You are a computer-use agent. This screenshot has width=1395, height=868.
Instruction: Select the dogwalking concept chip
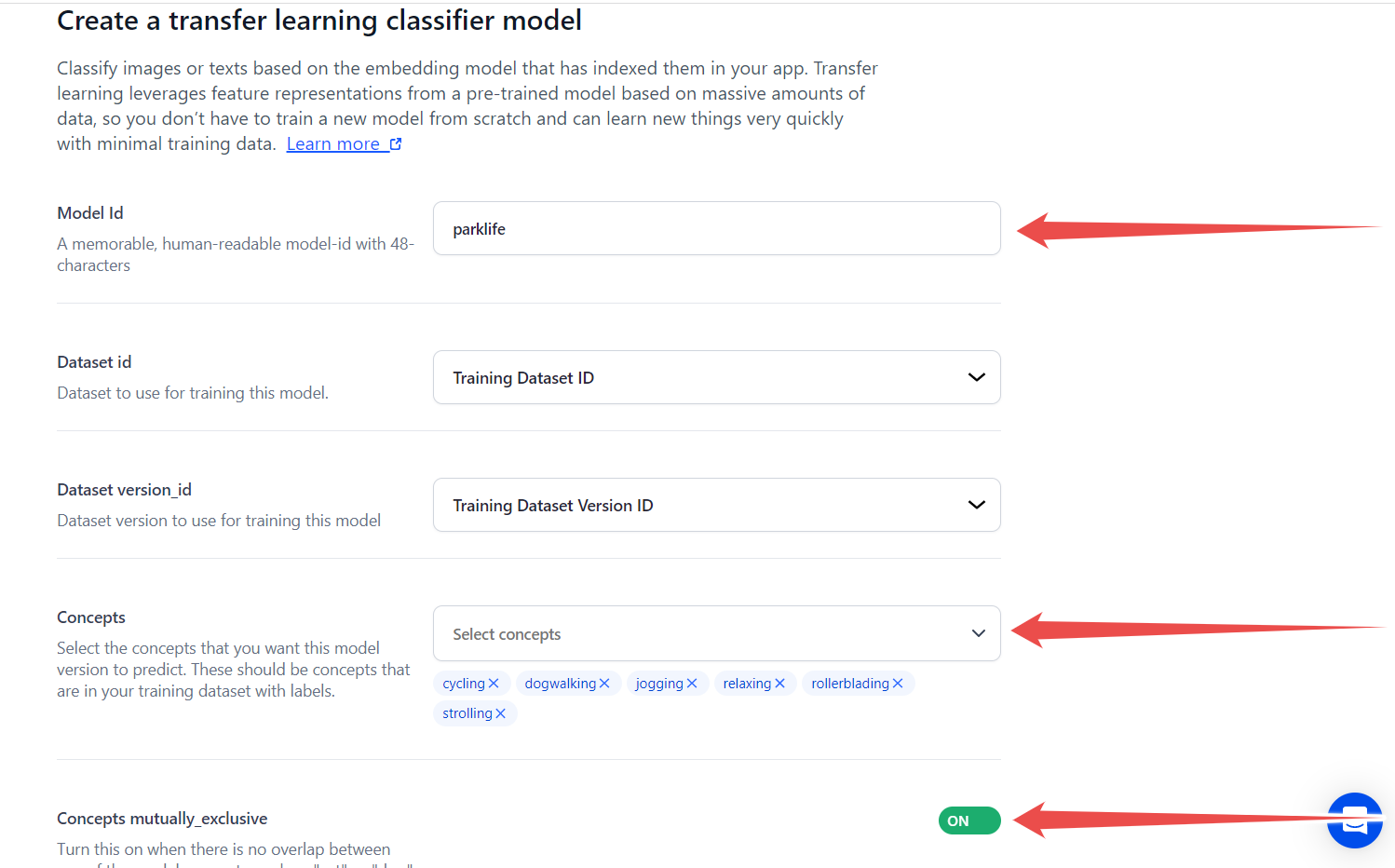click(x=561, y=683)
